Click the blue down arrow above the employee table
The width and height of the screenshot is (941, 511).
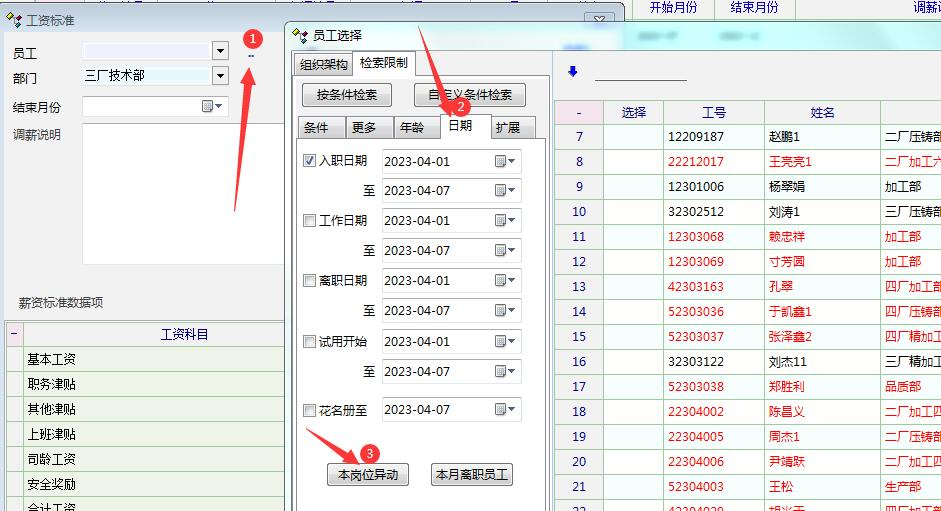click(573, 72)
